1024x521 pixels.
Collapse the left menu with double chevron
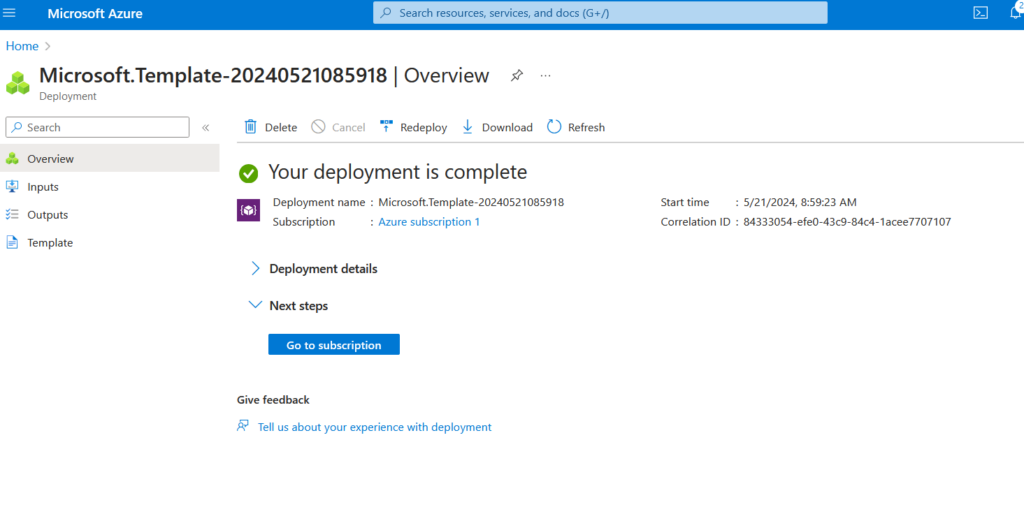(x=205, y=127)
